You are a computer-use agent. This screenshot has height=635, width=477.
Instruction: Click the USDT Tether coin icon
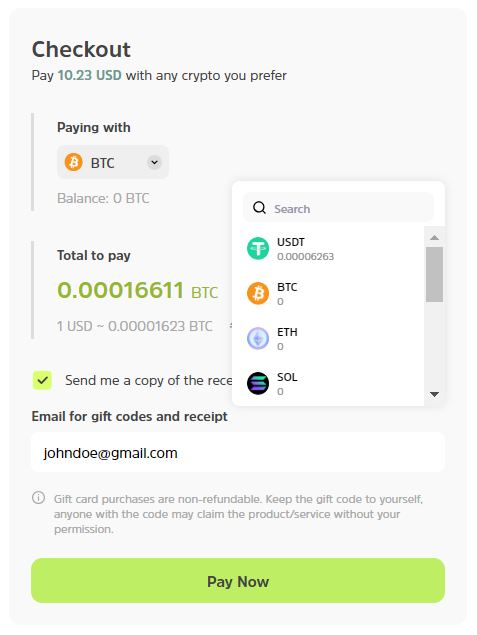(x=258, y=248)
